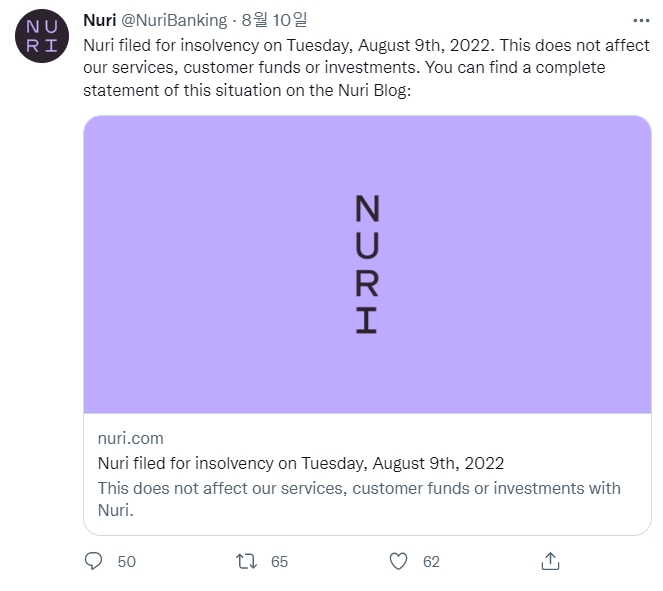Screen dimensions: 663x591
Task: Click the @NuriBanking handle
Action: pos(174,21)
